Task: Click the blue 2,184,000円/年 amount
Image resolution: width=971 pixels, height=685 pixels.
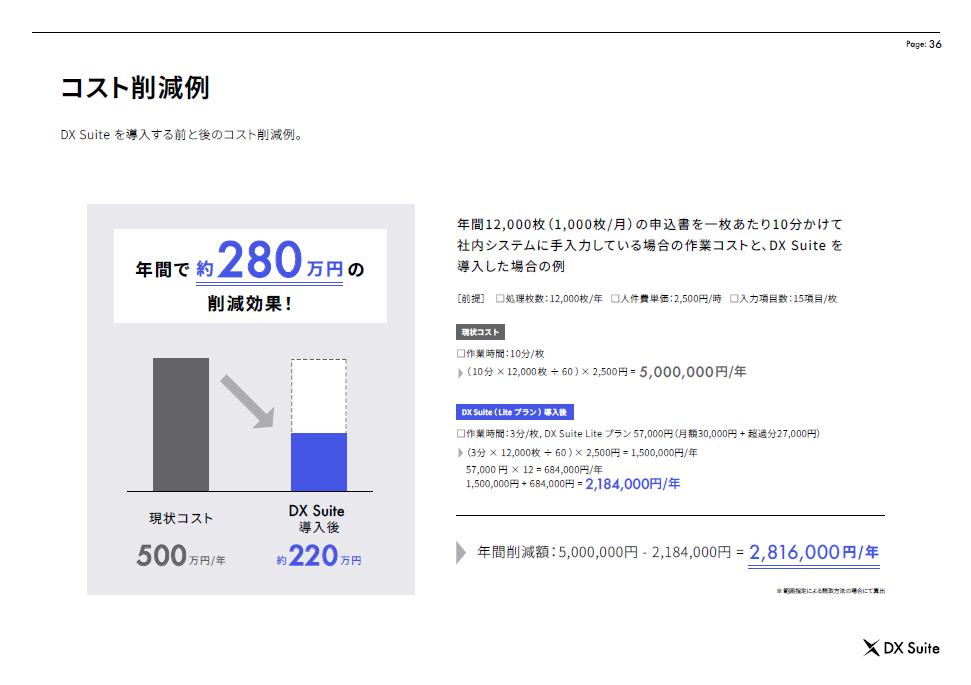Action: point(632,484)
